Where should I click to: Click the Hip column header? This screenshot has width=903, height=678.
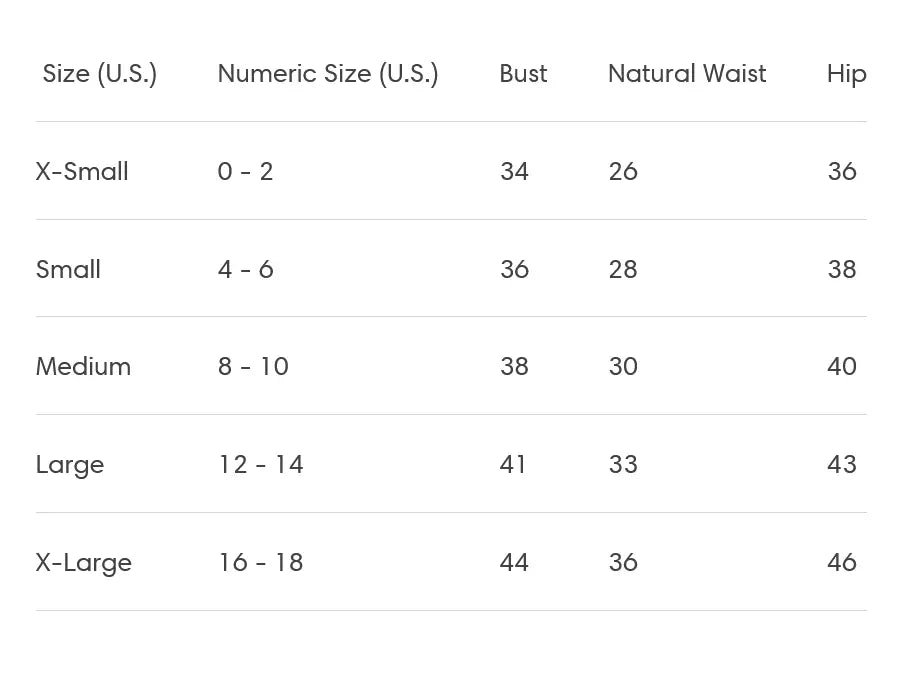pos(846,74)
